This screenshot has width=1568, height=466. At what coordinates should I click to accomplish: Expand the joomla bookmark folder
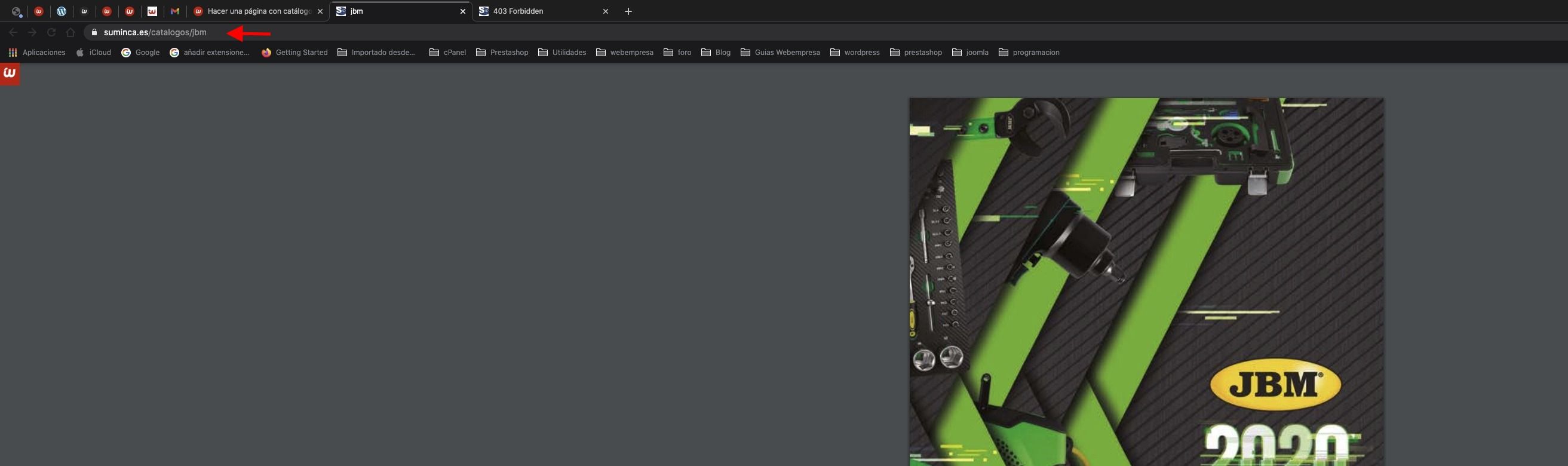[x=970, y=53]
